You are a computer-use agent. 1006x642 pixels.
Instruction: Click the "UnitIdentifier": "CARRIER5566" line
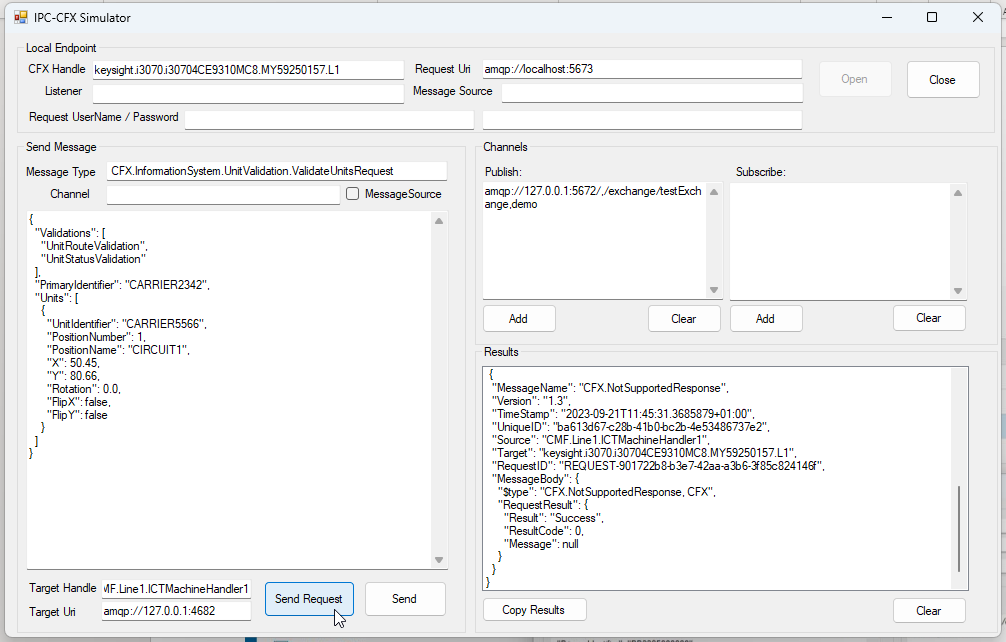tap(126, 324)
